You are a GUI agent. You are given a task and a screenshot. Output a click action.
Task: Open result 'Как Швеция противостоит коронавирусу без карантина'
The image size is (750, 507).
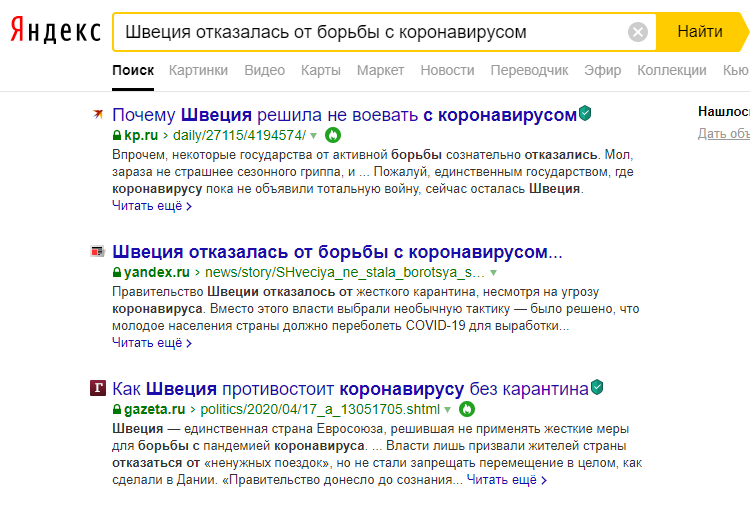tap(350, 389)
